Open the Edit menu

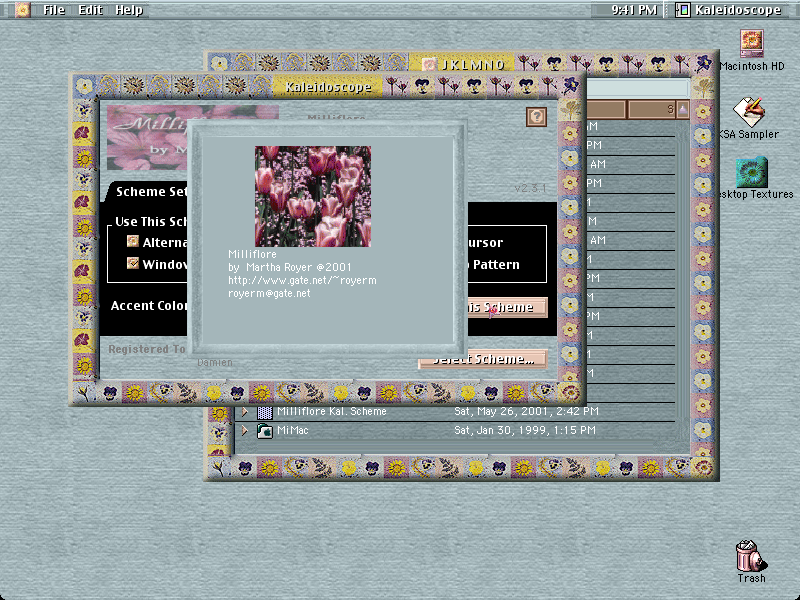tap(90, 10)
